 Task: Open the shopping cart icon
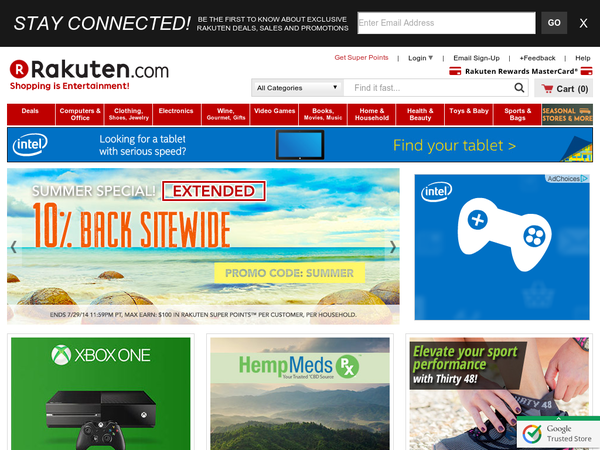point(547,89)
